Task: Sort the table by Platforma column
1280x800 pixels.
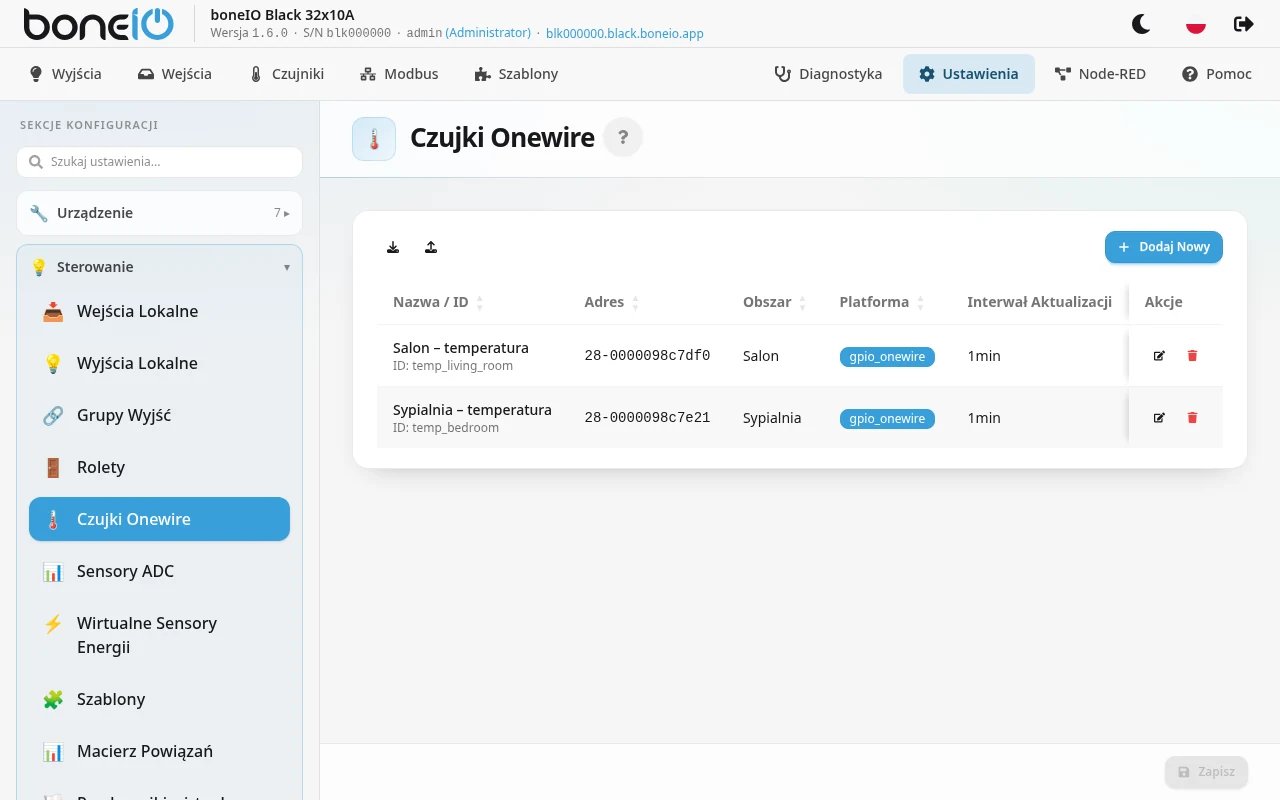Action: (920, 302)
